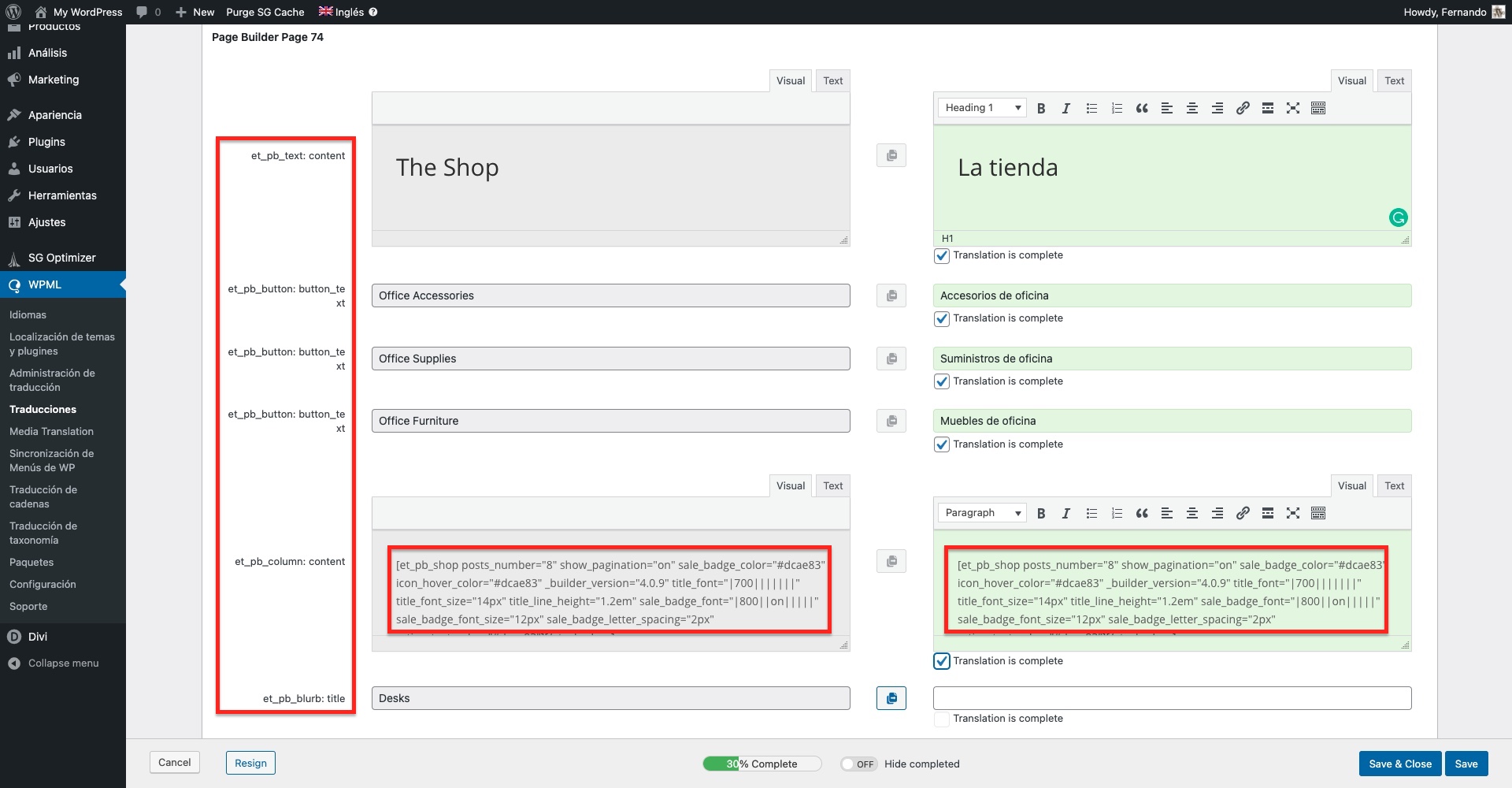Viewport: 1512px width, 788px height.
Task: Click Grammarly icon in La tienda editor
Action: point(1398,217)
